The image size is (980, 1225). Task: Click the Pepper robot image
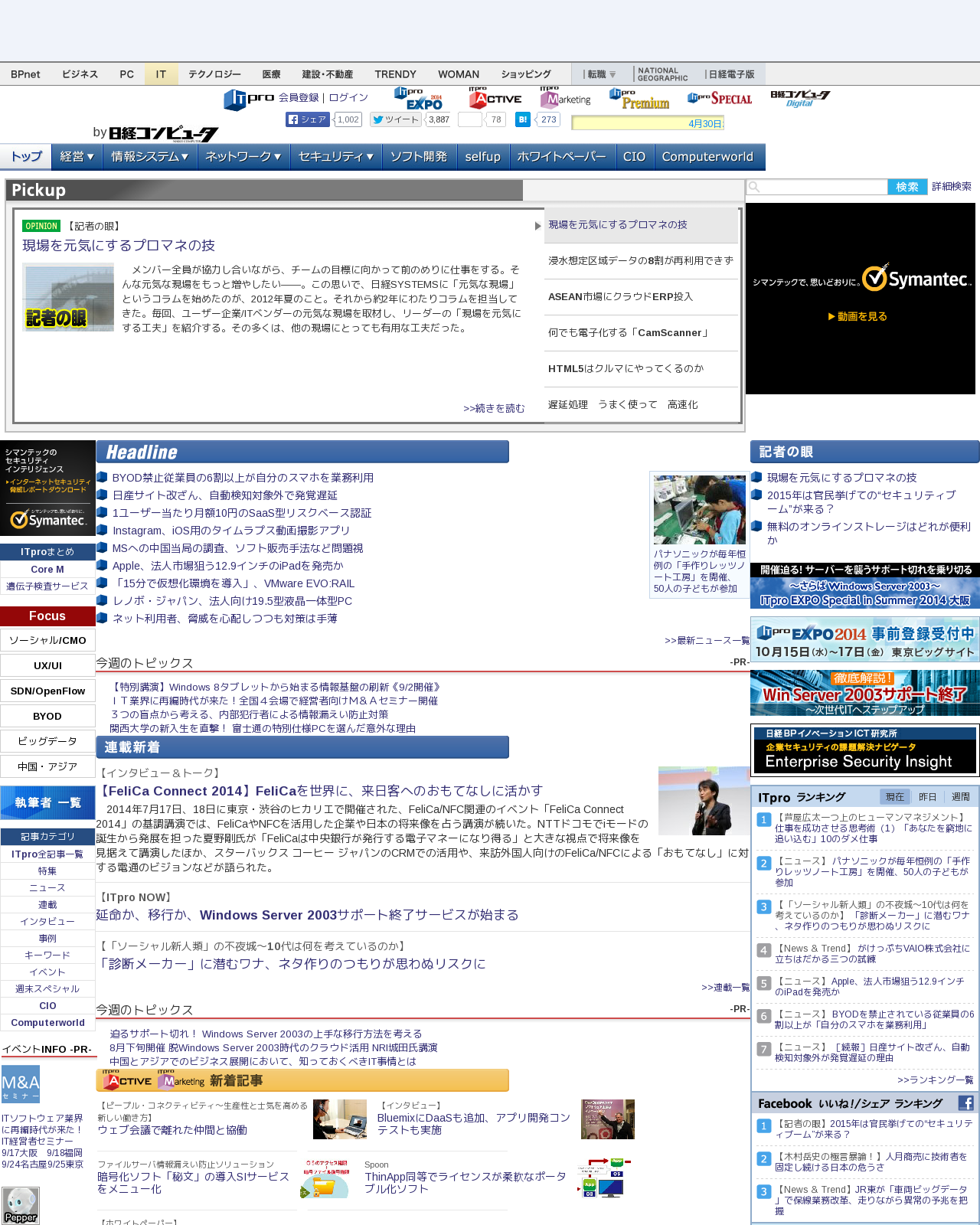click(x=21, y=1206)
